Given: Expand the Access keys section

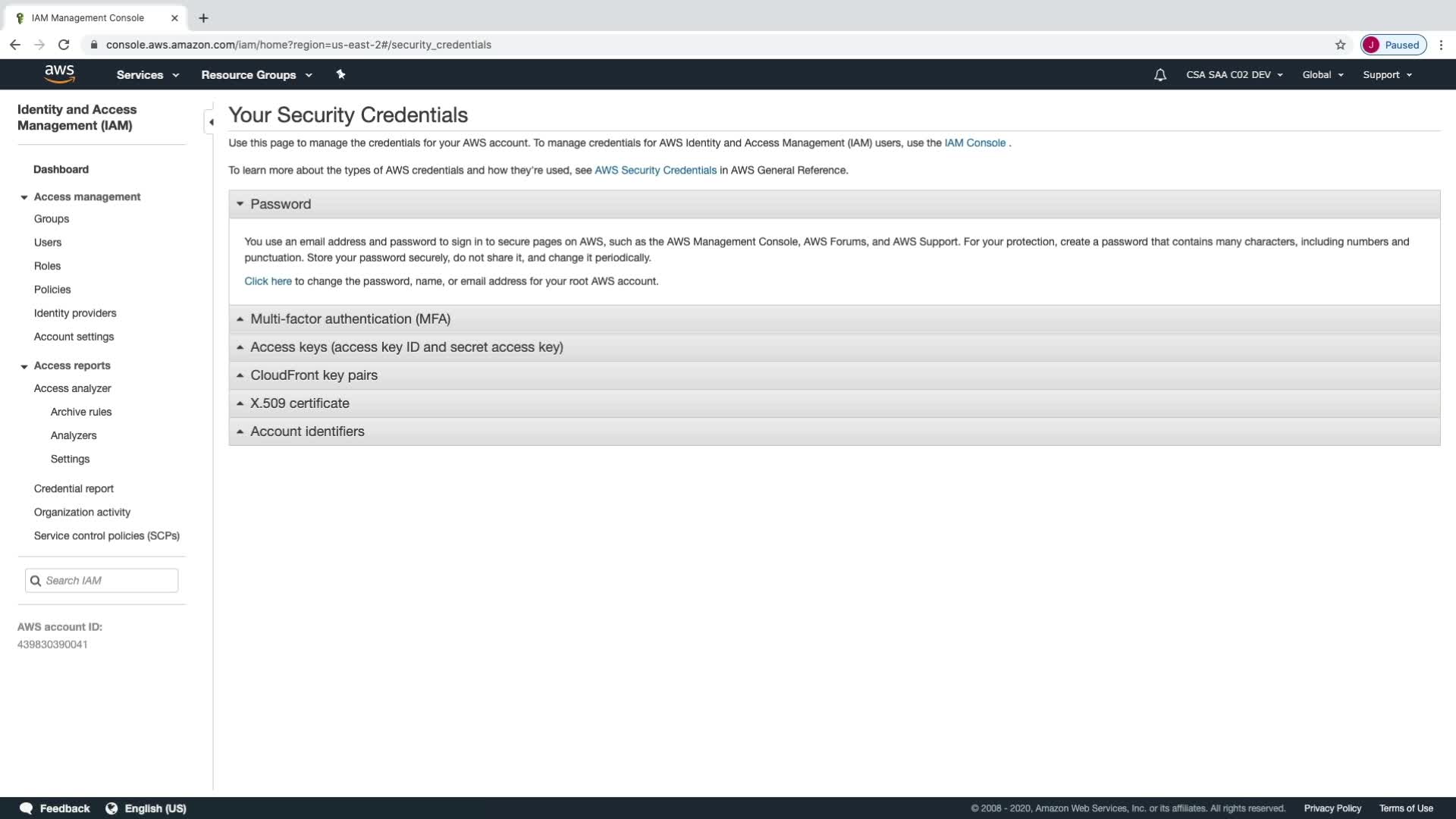Looking at the screenshot, I should point(406,347).
